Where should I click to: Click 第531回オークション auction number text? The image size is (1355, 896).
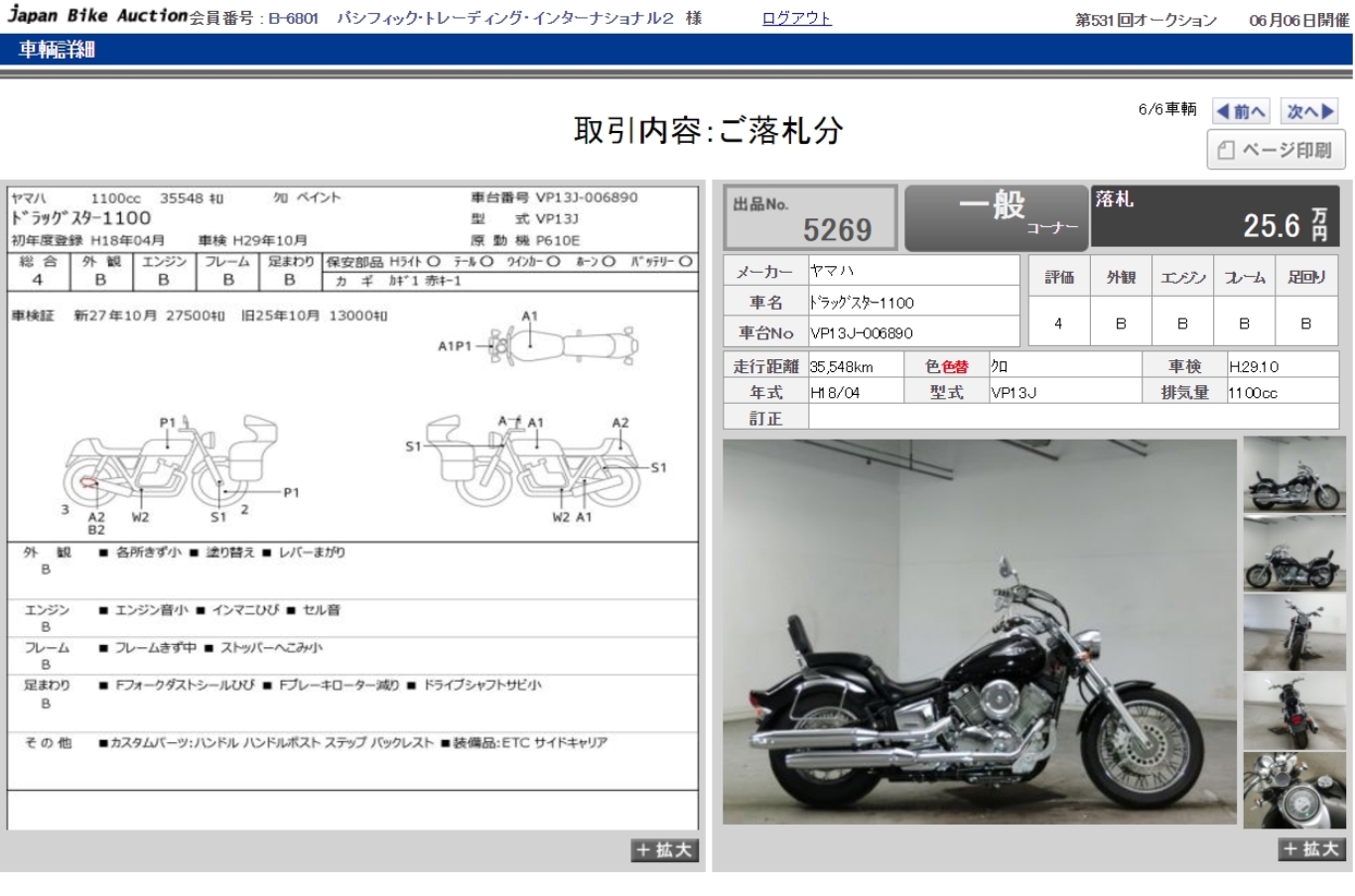pyautogui.click(x=1146, y=20)
